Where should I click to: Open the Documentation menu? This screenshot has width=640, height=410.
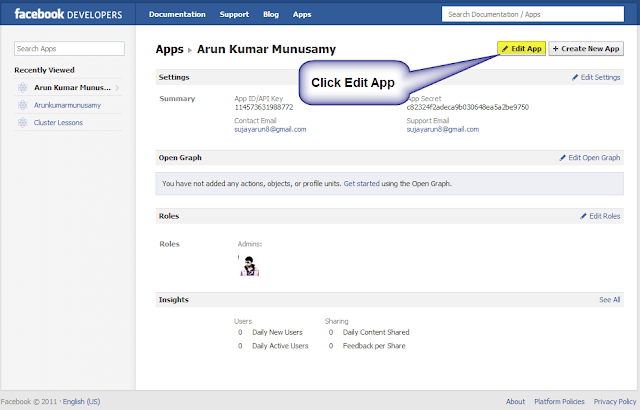pyautogui.click(x=177, y=14)
